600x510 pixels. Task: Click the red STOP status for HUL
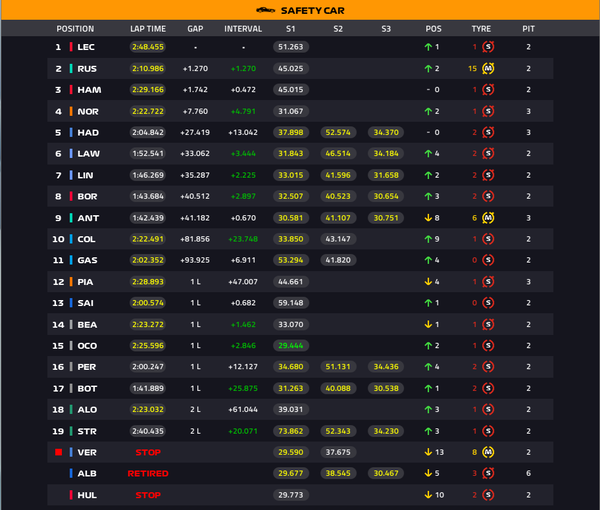pyautogui.click(x=148, y=495)
